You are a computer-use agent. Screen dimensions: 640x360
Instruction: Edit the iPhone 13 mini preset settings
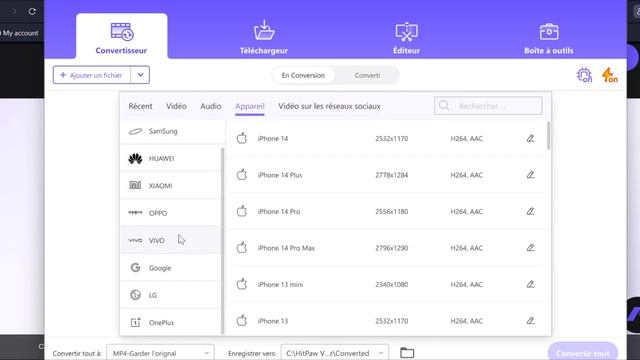(x=530, y=284)
